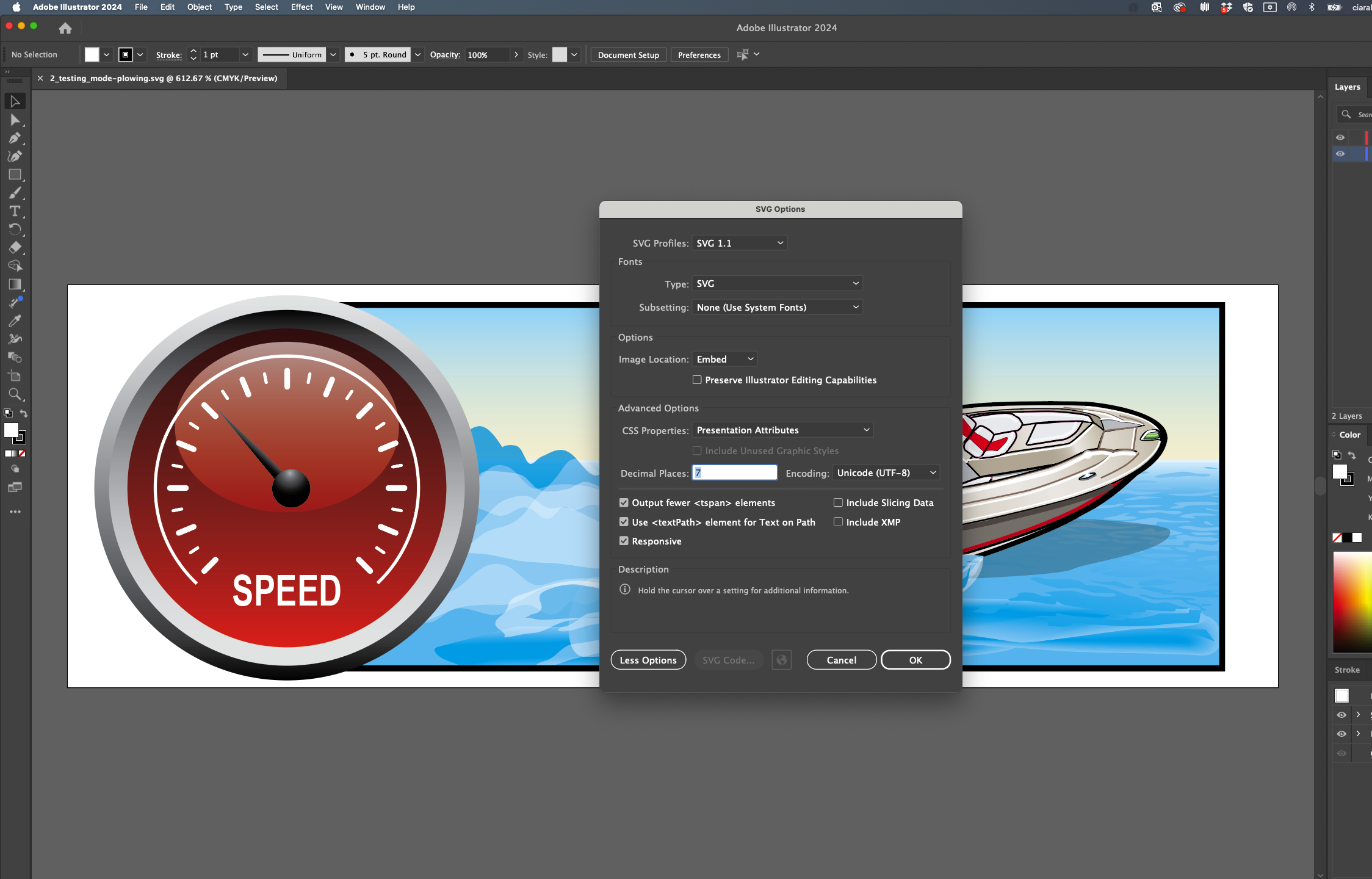
Task: Click the Less Options button
Action: pos(648,660)
